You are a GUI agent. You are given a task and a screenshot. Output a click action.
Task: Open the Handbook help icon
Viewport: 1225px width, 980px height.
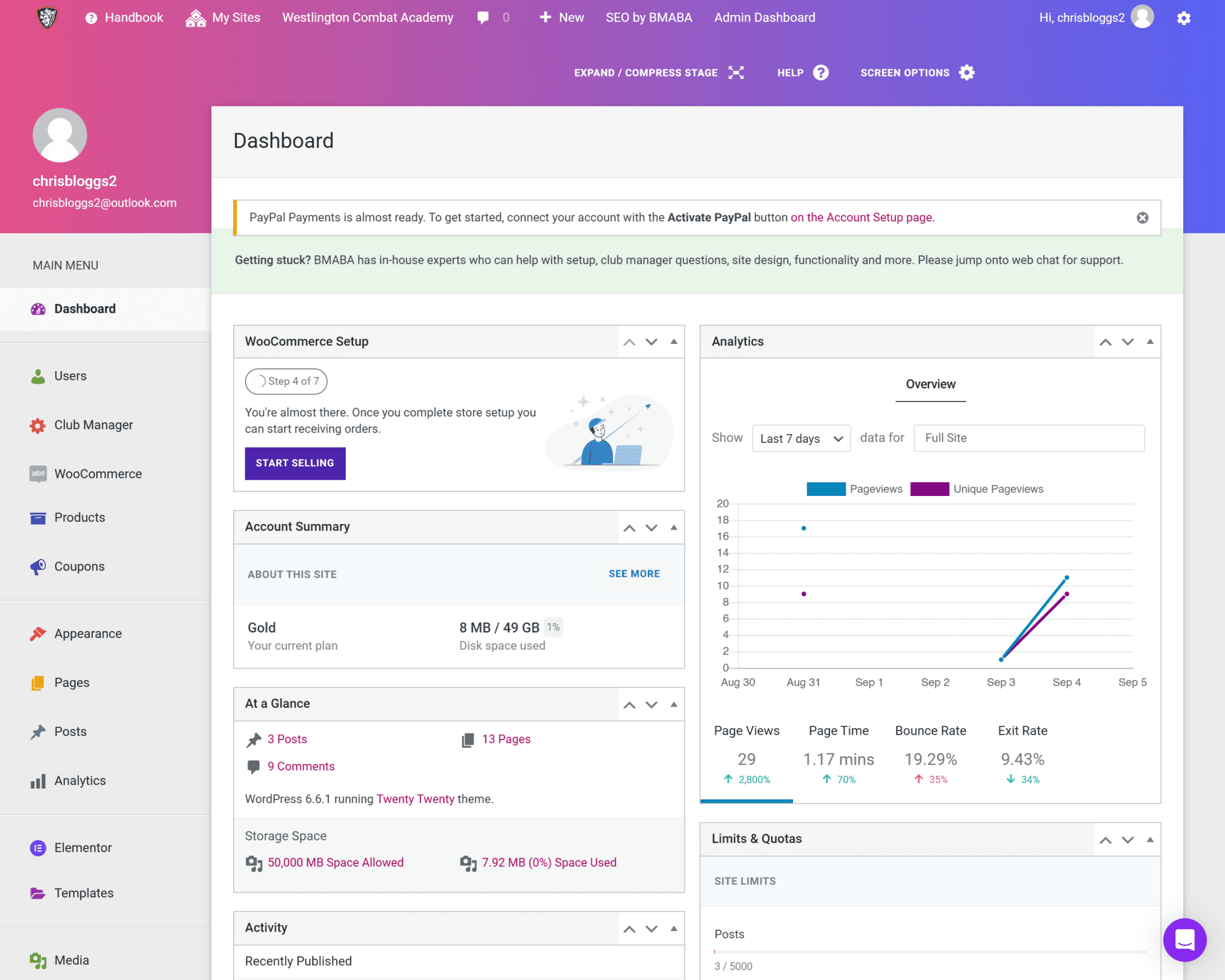click(x=91, y=18)
